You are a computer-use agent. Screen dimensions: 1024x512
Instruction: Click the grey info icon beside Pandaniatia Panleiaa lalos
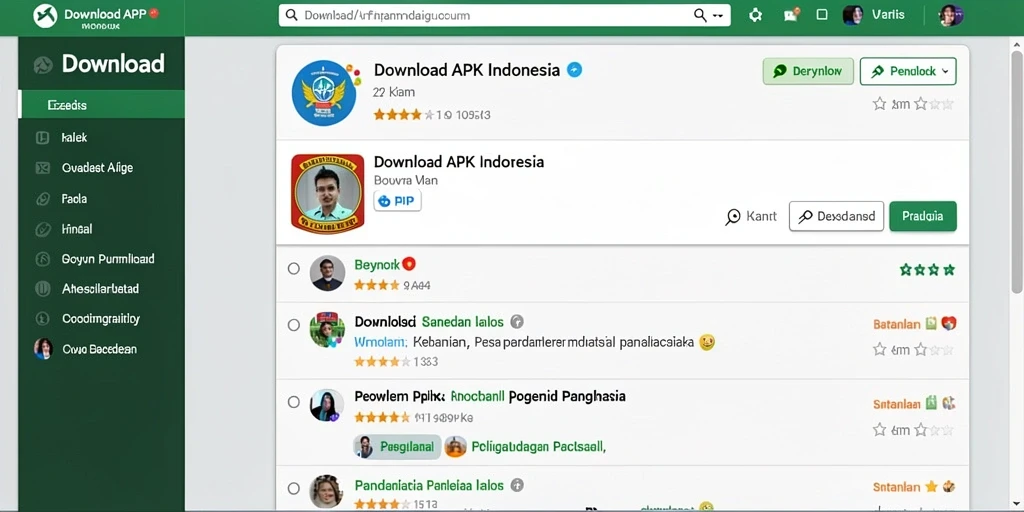pos(517,485)
